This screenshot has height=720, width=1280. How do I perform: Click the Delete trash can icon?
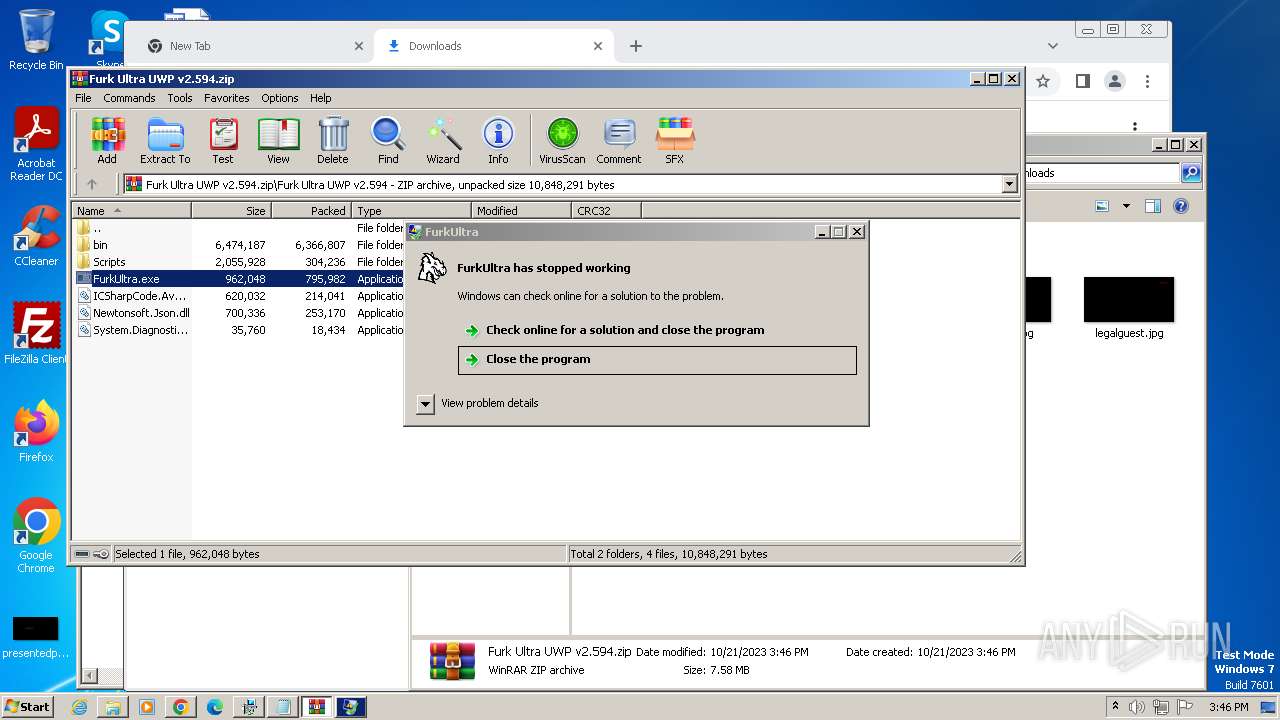333,140
